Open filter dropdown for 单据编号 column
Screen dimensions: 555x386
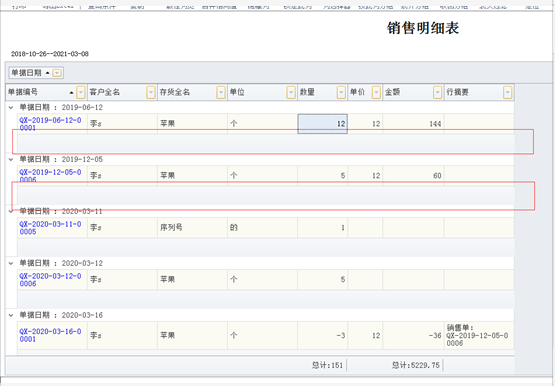tap(81, 92)
